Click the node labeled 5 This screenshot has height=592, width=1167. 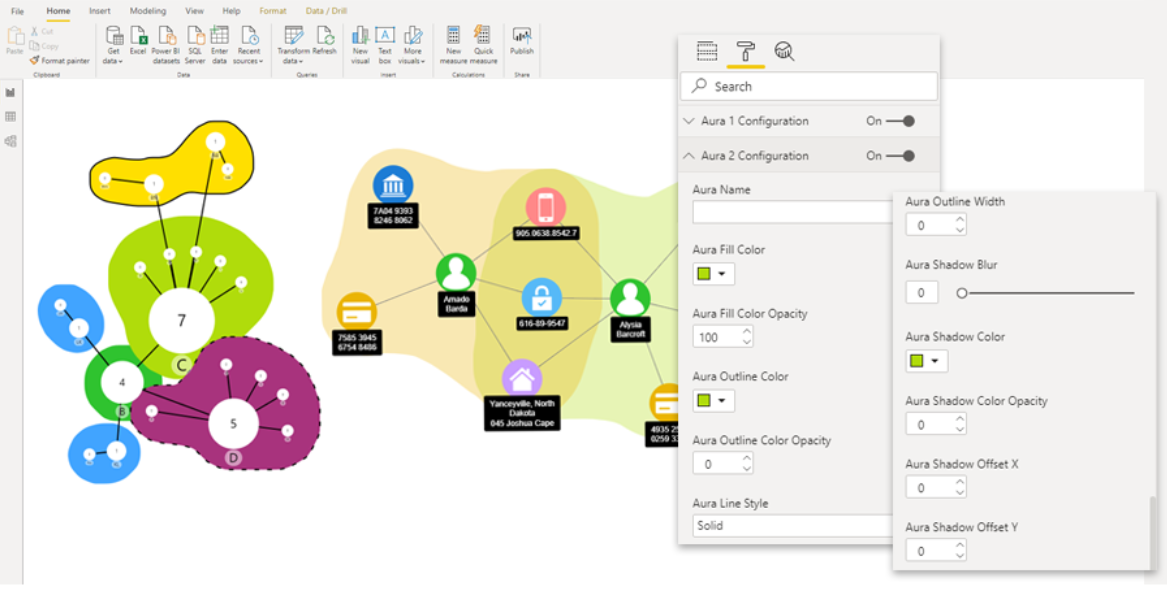pos(233,424)
